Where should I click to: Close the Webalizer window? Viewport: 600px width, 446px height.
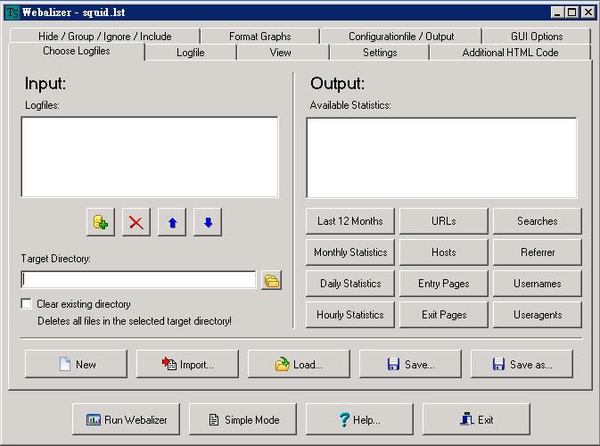[x=588, y=13]
